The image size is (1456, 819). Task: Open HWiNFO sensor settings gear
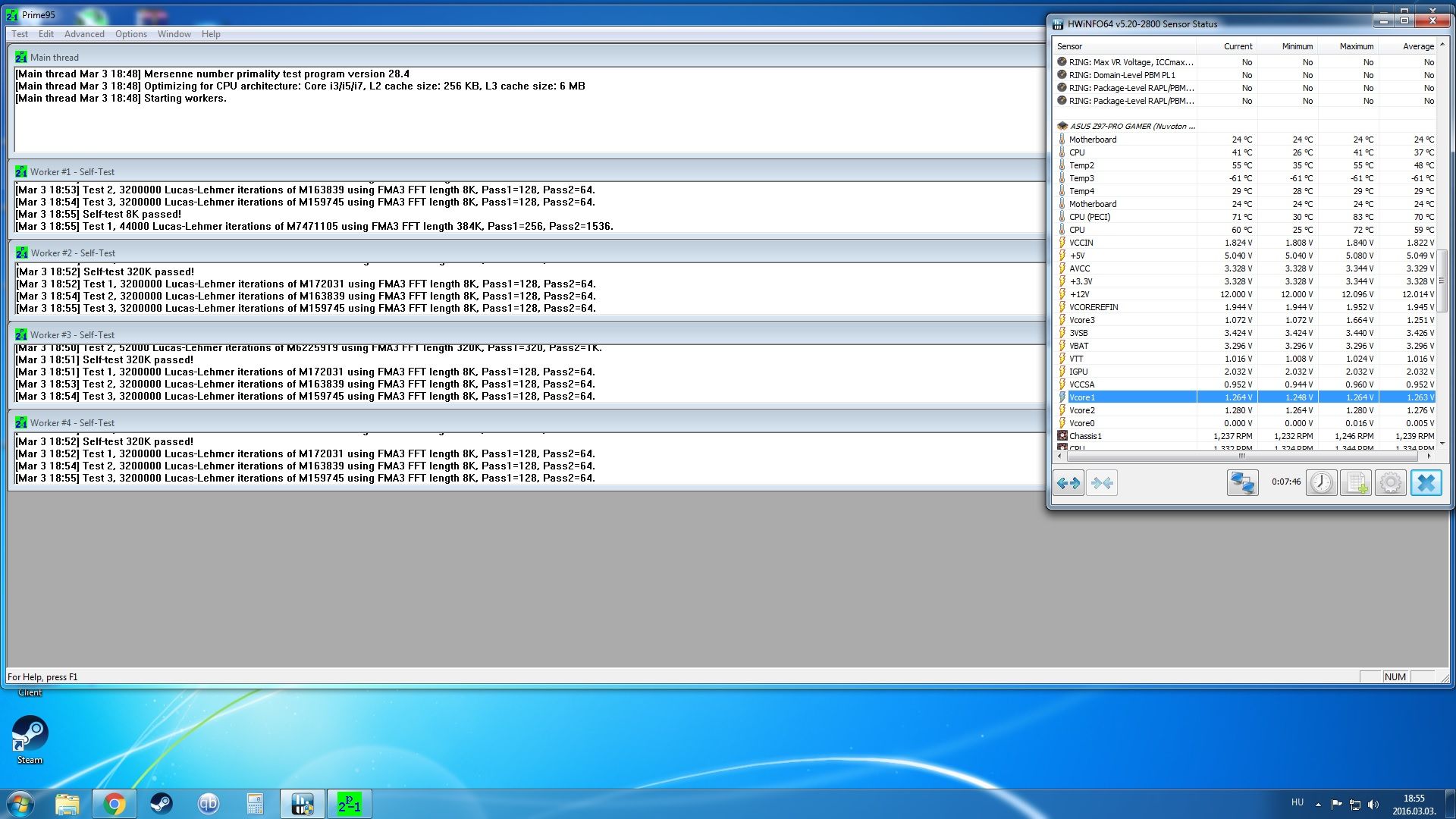tap(1391, 483)
